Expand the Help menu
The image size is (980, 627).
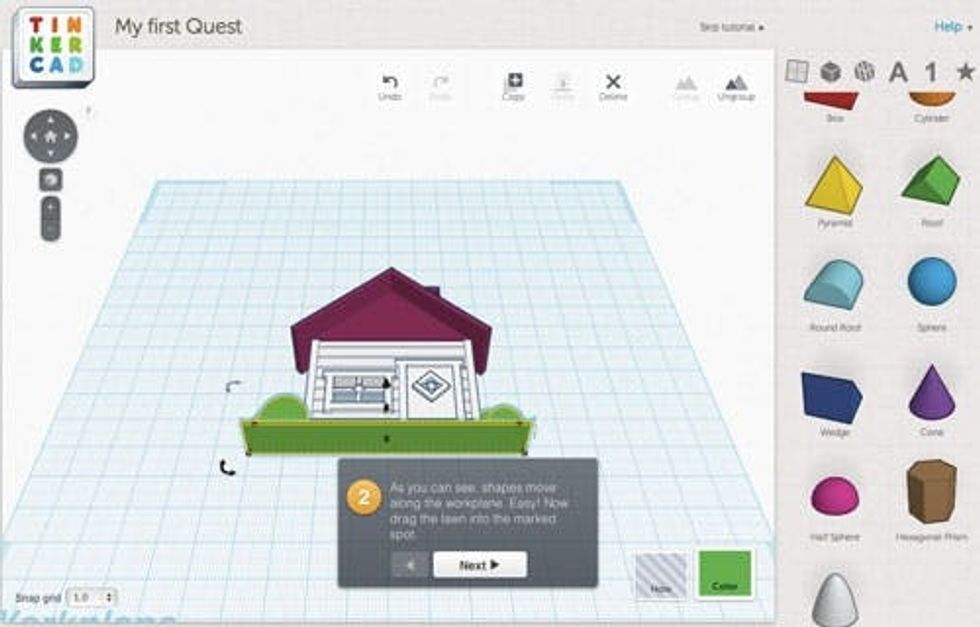pyautogui.click(x=952, y=27)
